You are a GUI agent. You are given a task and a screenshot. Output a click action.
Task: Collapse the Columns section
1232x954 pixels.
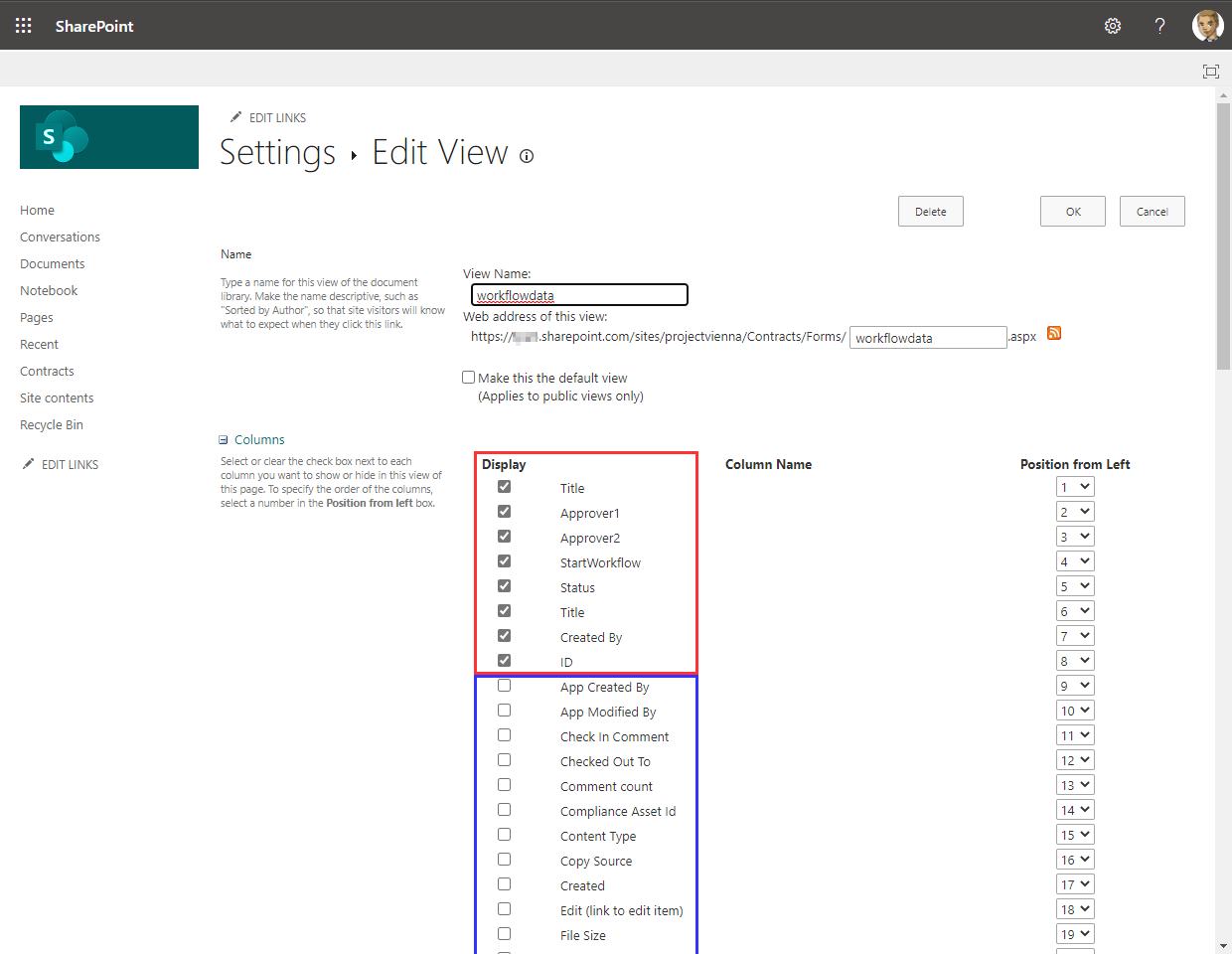click(224, 440)
